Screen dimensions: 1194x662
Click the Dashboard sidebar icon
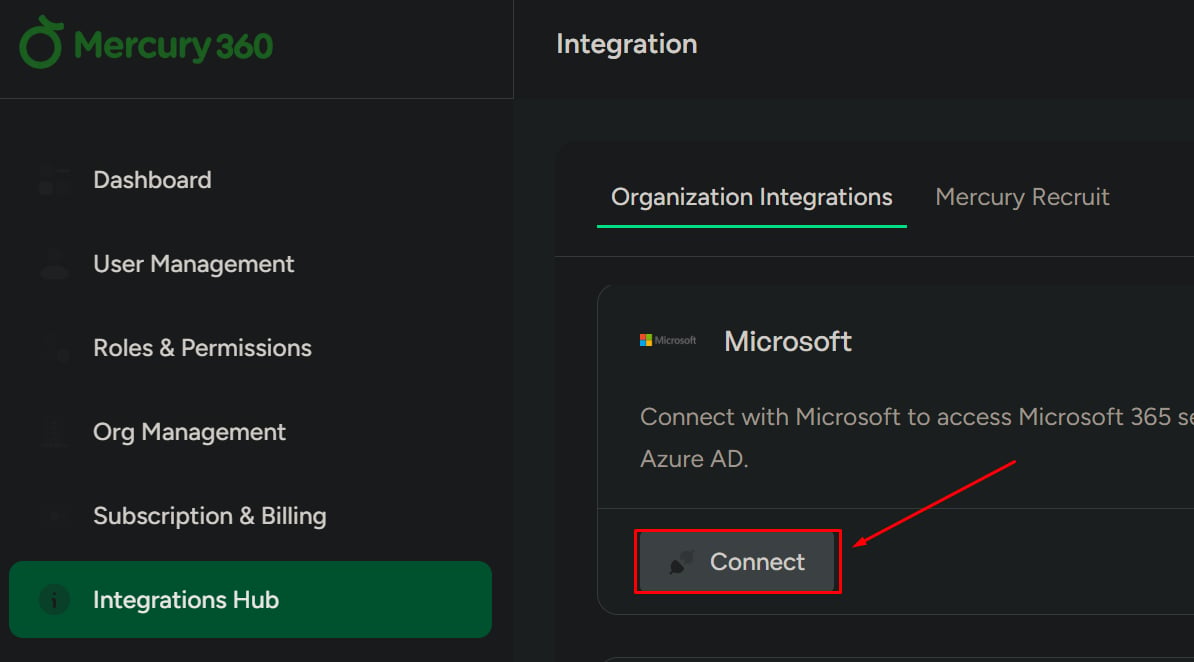pyautogui.click(x=54, y=181)
